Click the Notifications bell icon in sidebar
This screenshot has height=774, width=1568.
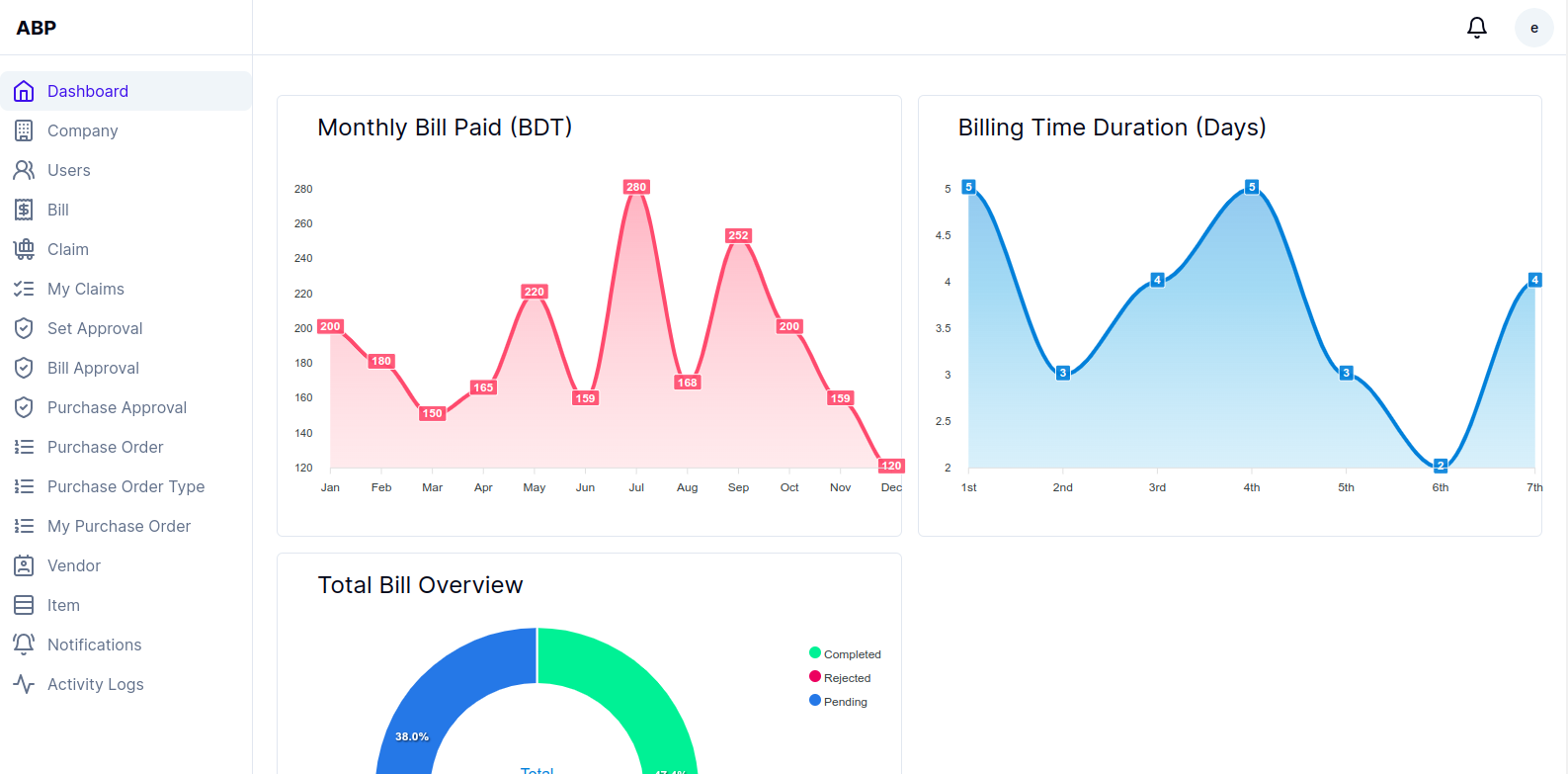pos(24,645)
